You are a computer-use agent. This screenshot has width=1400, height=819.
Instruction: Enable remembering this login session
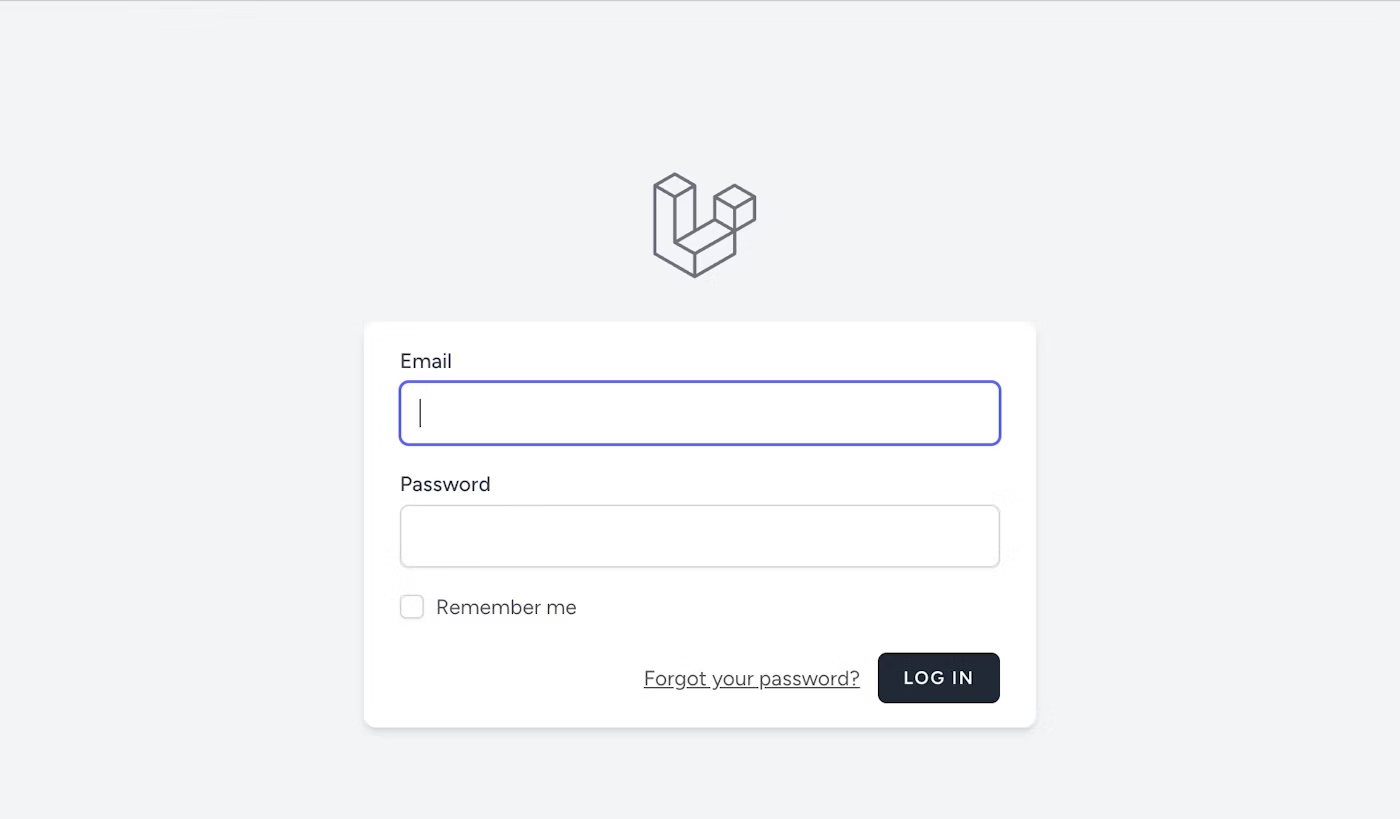[412, 607]
